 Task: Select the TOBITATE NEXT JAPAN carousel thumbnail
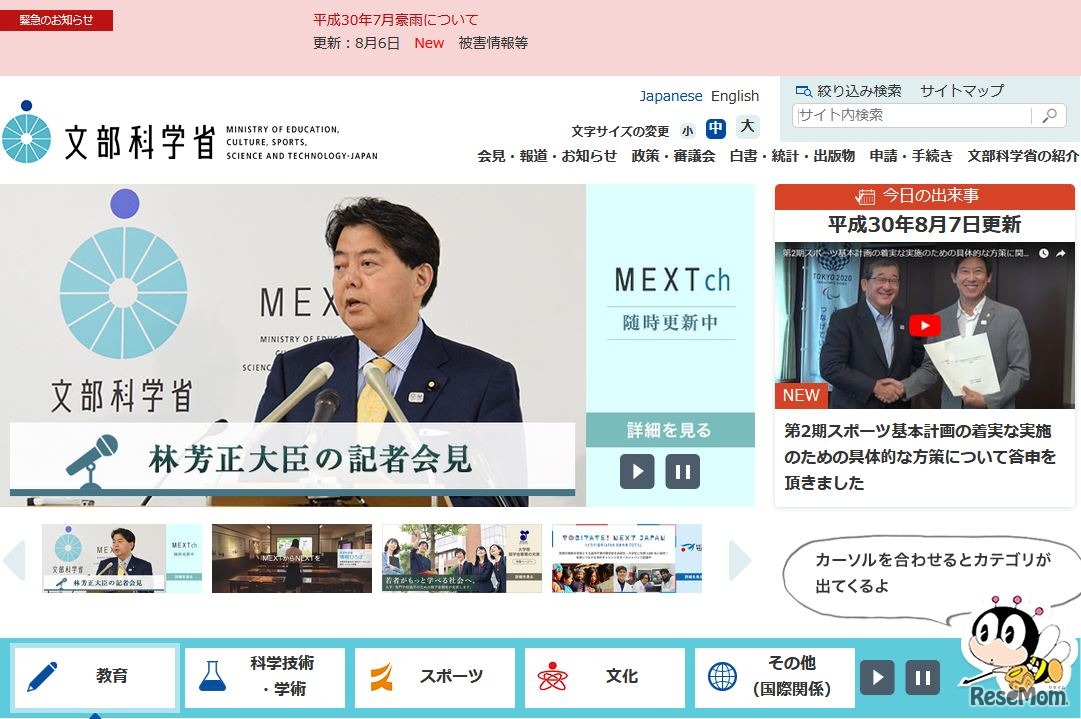(x=627, y=558)
